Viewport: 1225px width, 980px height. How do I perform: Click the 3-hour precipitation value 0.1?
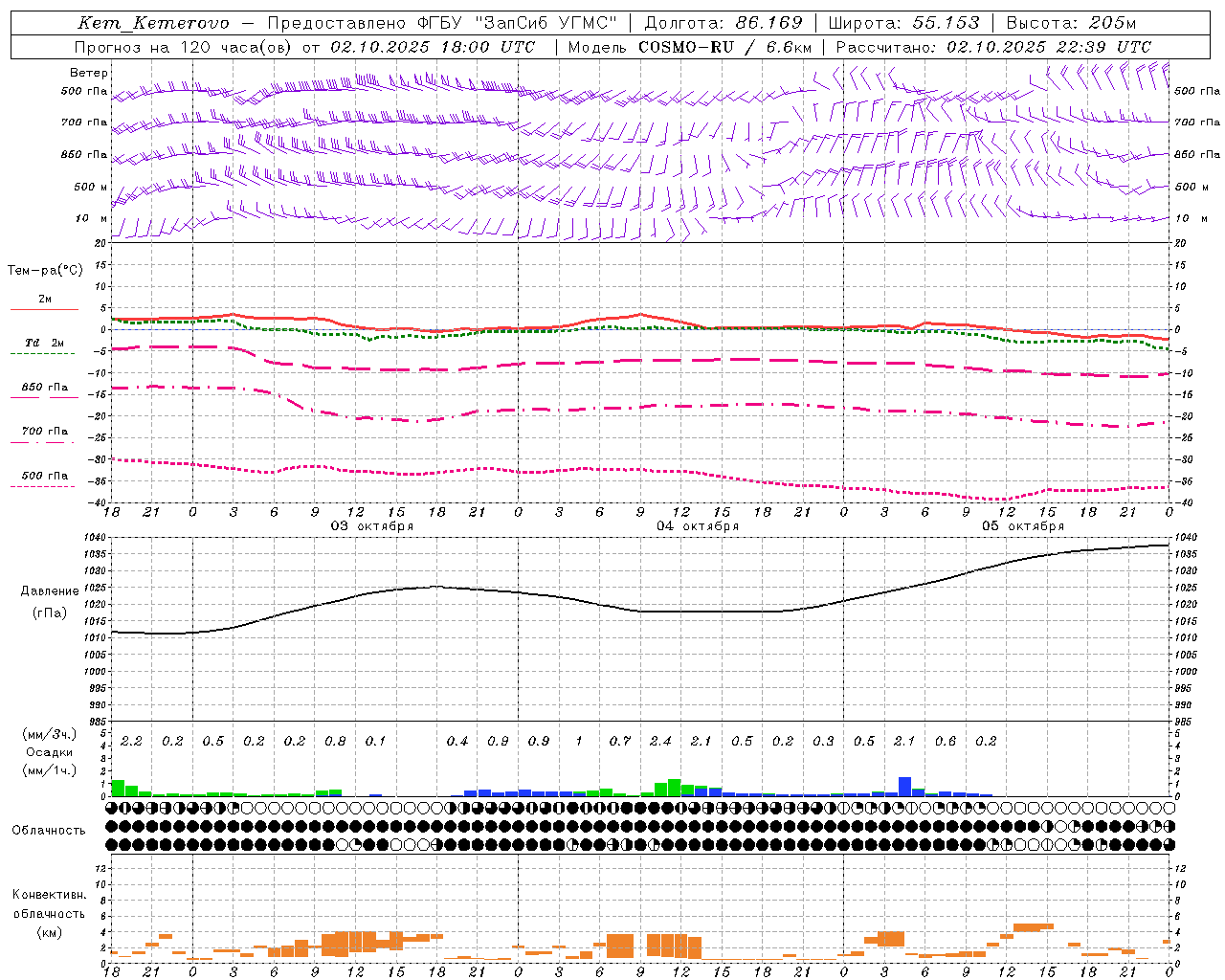click(375, 742)
